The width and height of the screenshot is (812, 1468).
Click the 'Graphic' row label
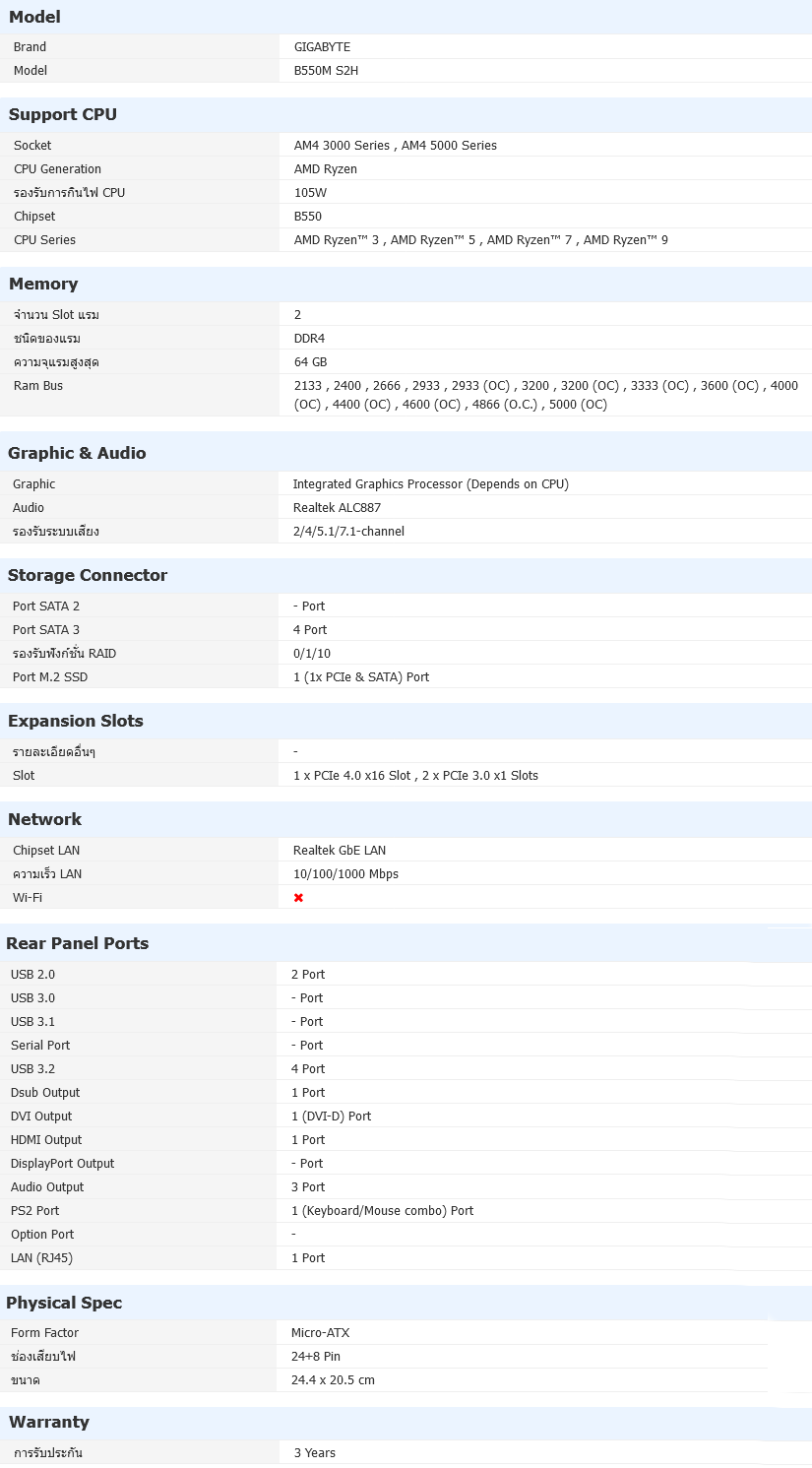tap(34, 484)
